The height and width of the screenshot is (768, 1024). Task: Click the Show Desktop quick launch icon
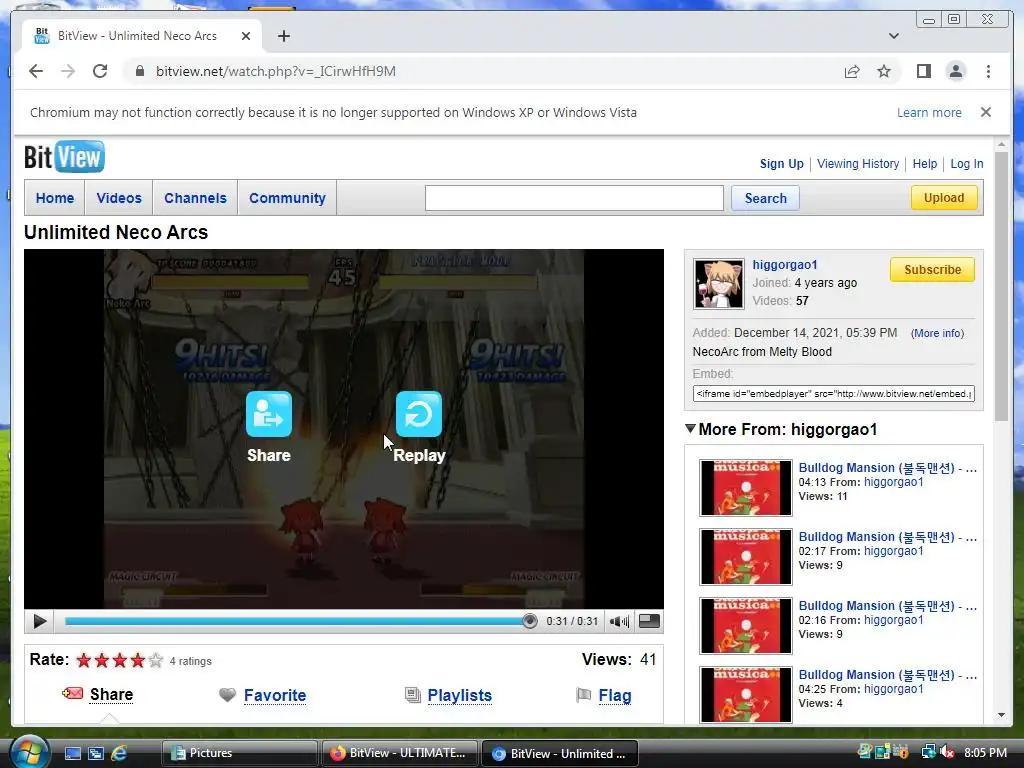click(x=72, y=753)
